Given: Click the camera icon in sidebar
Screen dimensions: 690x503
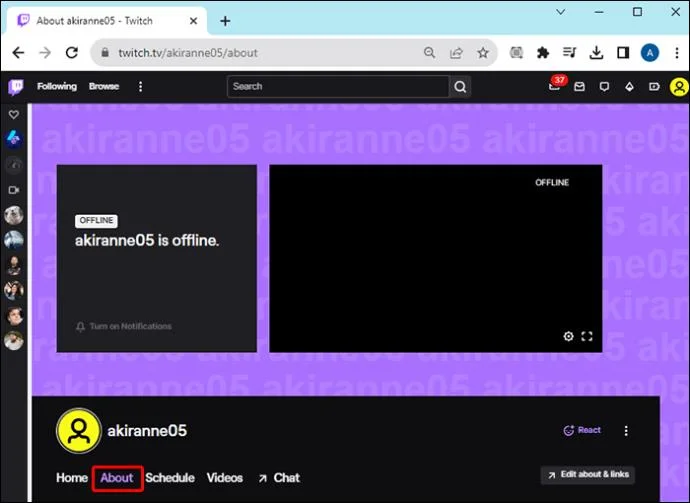Looking at the screenshot, I should (x=14, y=190).
